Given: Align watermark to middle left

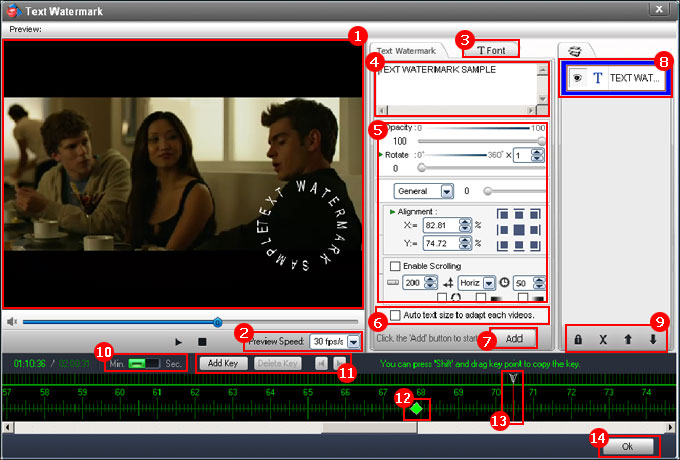Looking at the screenshot, I should point(502,230).
